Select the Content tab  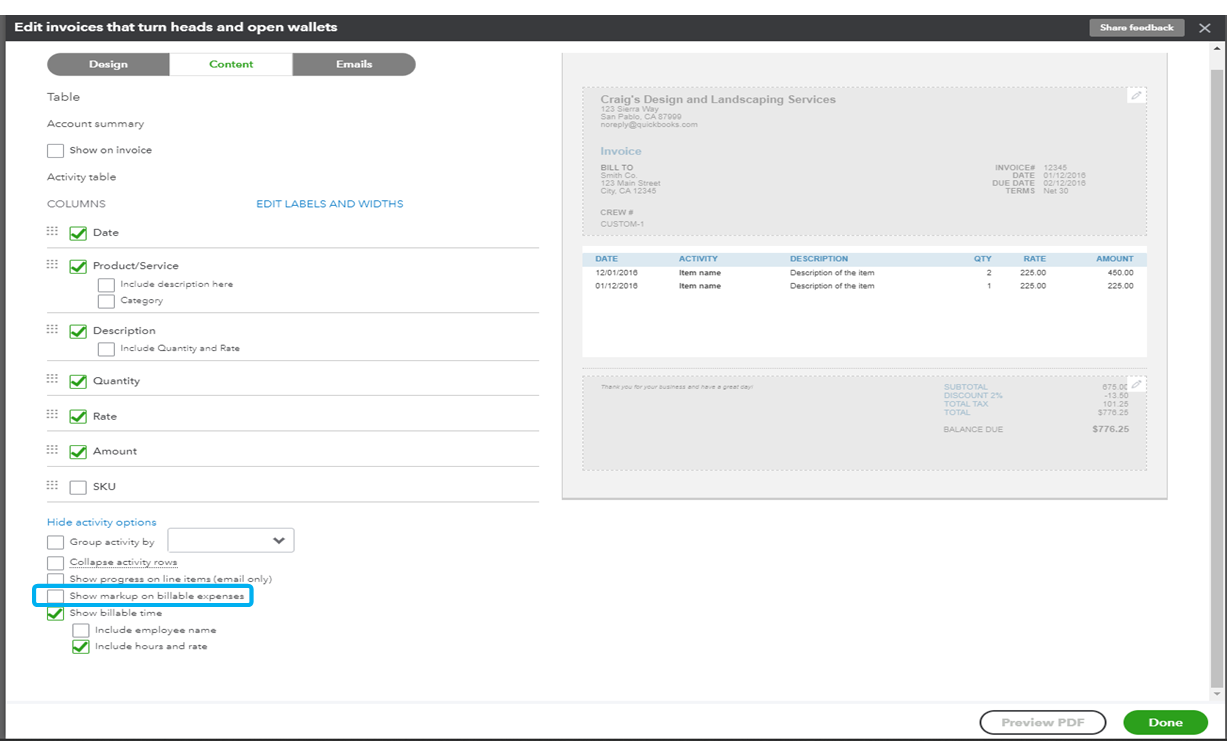(x=231, y=64)
